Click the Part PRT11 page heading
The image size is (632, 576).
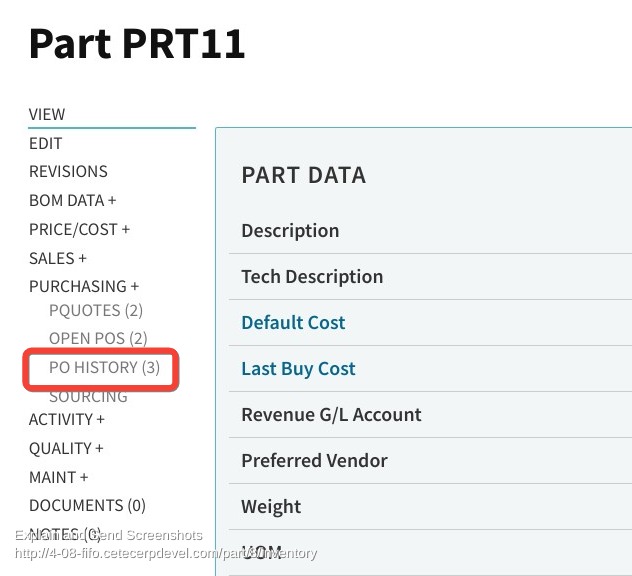coord(137,44)
